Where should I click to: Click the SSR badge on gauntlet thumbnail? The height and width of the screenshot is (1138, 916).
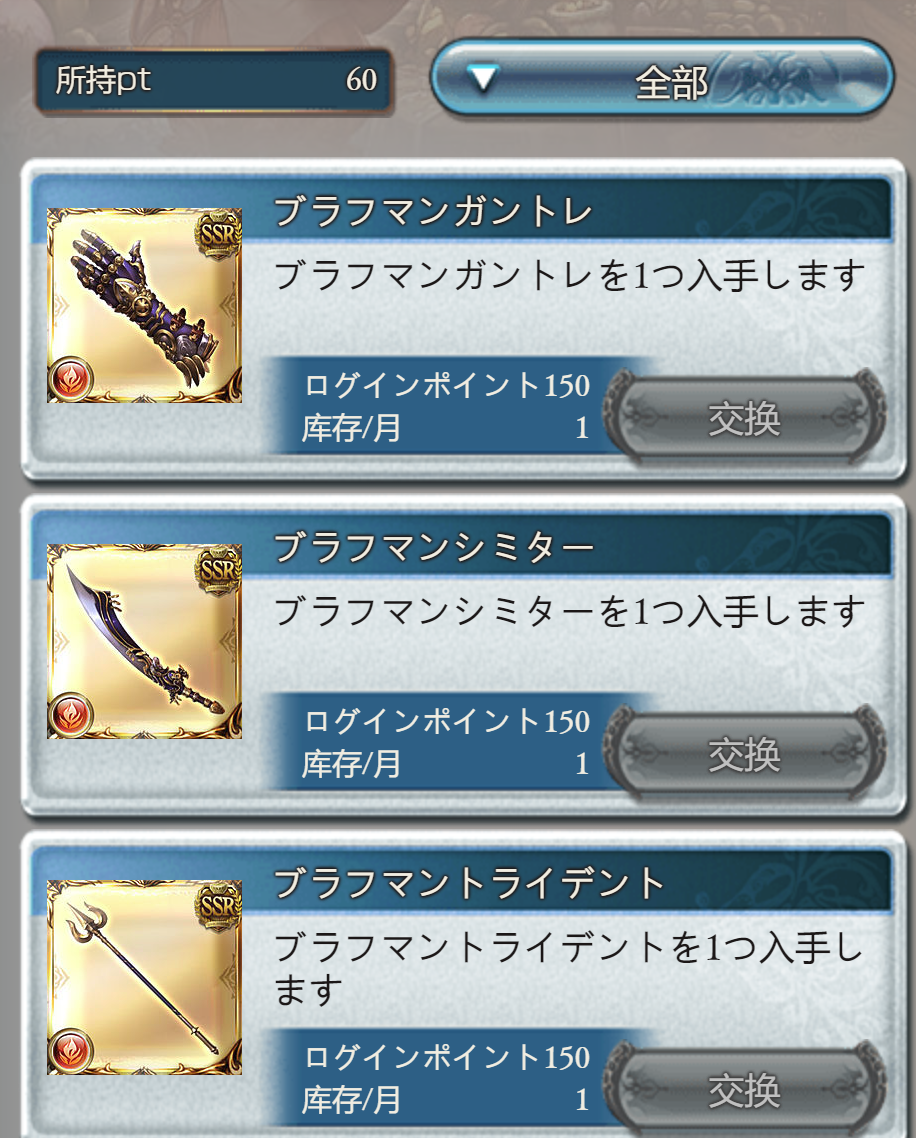pyautogui.click(x=218, y=233)
